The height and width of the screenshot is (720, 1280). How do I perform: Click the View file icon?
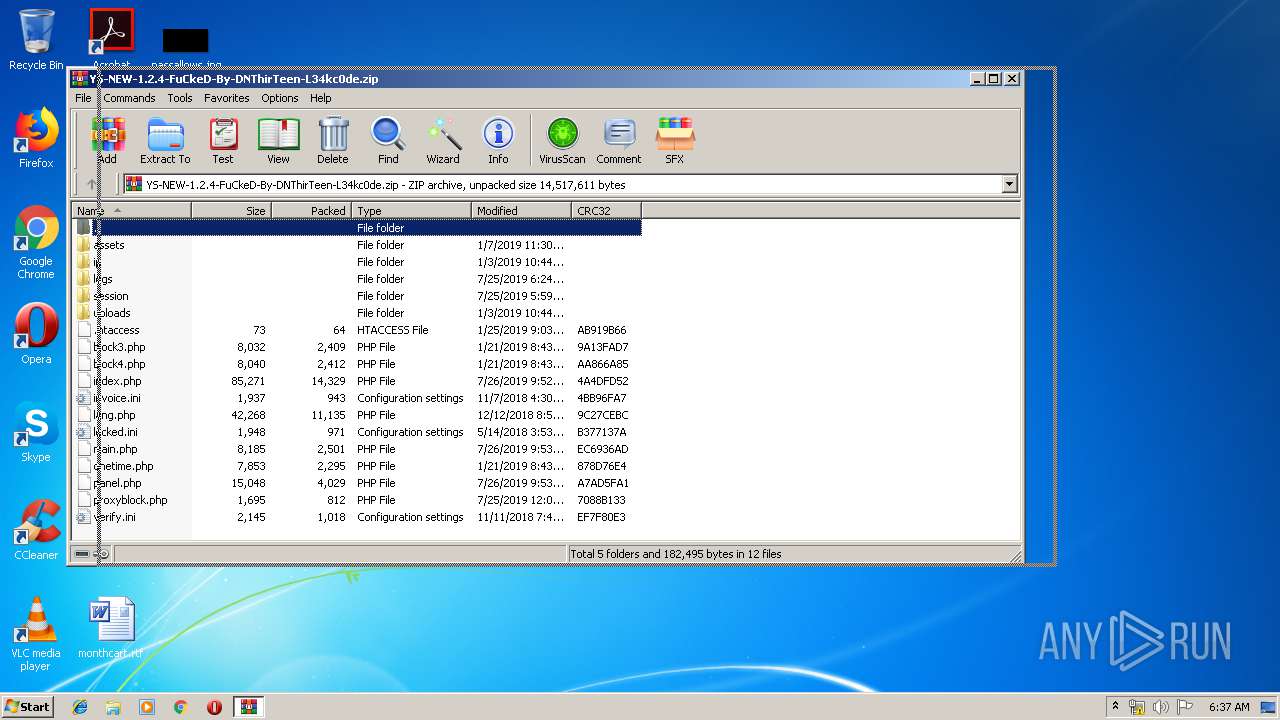click(278, 140)
